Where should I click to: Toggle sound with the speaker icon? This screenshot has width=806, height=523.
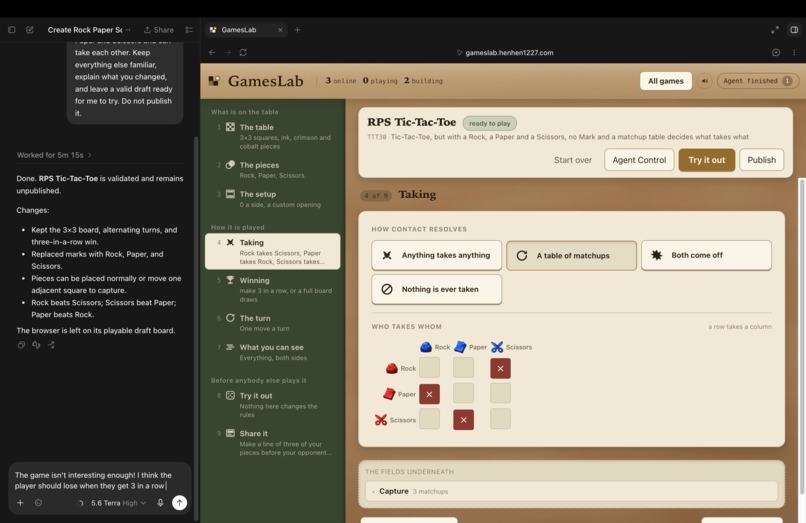coord(705,81)
